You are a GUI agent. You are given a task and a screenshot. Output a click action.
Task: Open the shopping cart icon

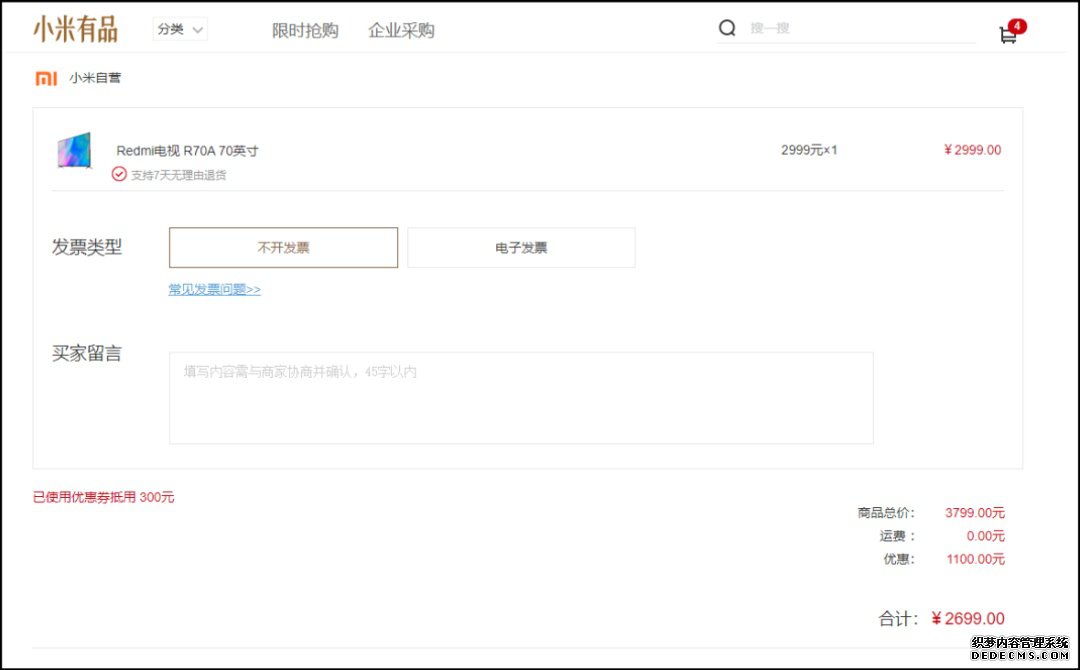coord(1008,35)
